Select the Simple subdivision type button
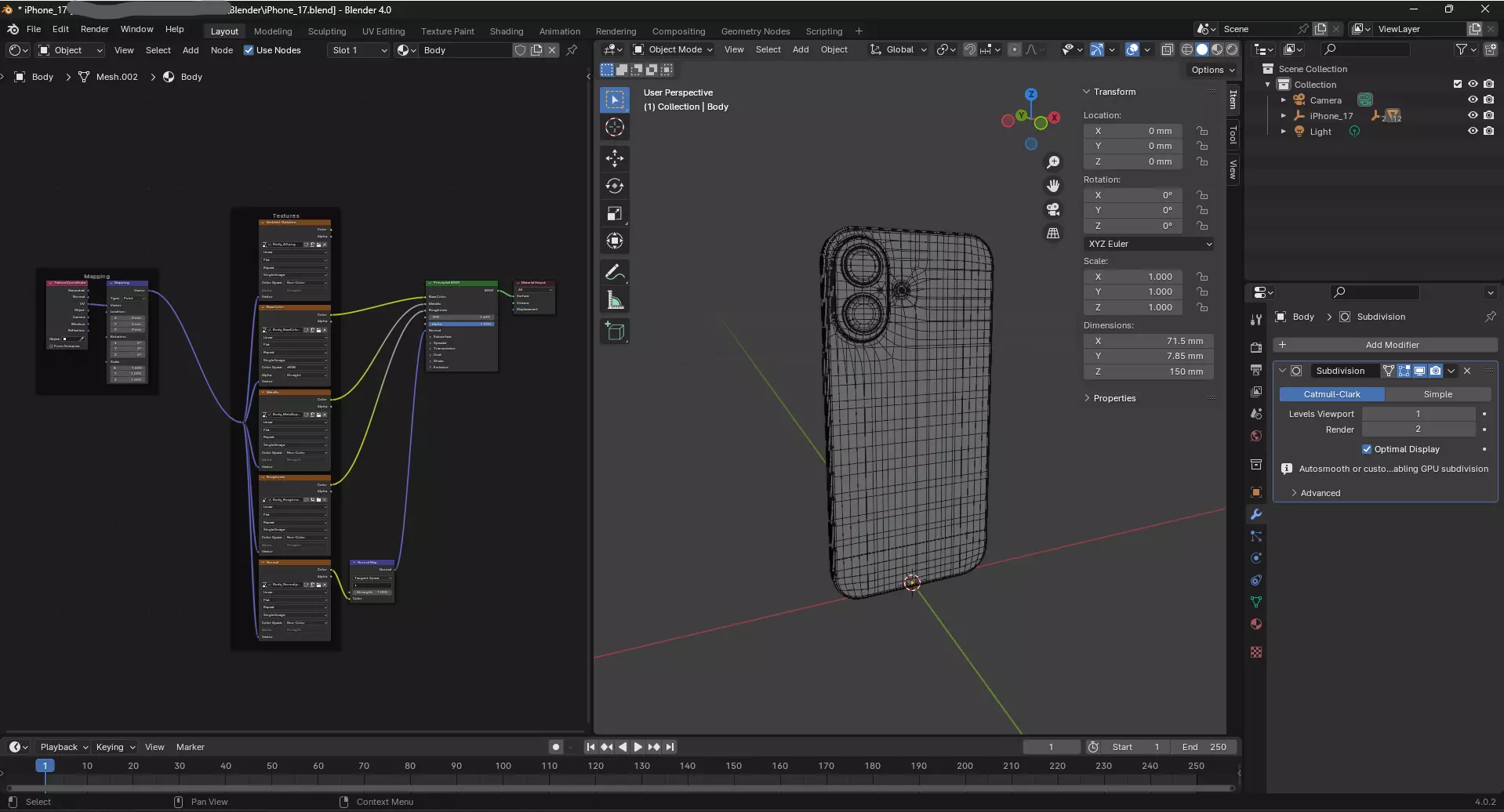 1437,394
